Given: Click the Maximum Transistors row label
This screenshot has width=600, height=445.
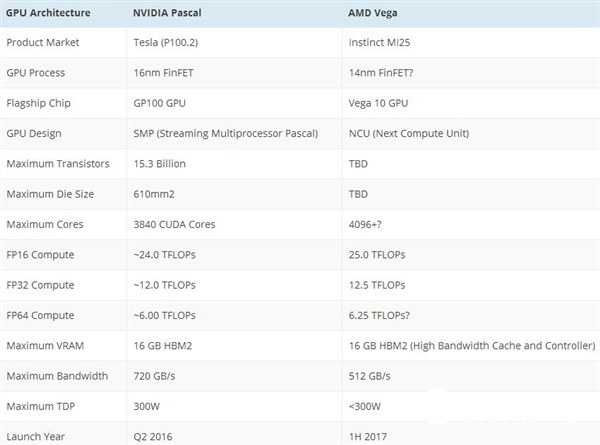Looking at the screenshot, I should click(x=58, y=164).
